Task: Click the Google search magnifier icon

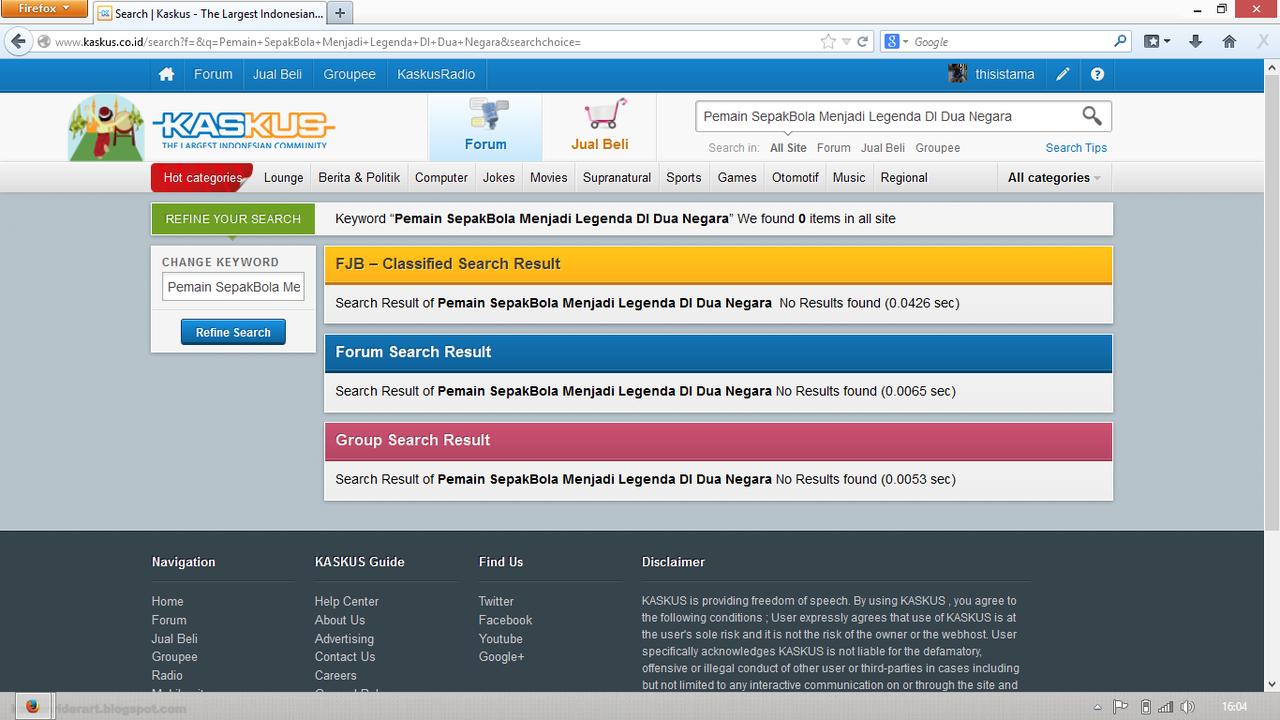Action: pos(1121,42)
